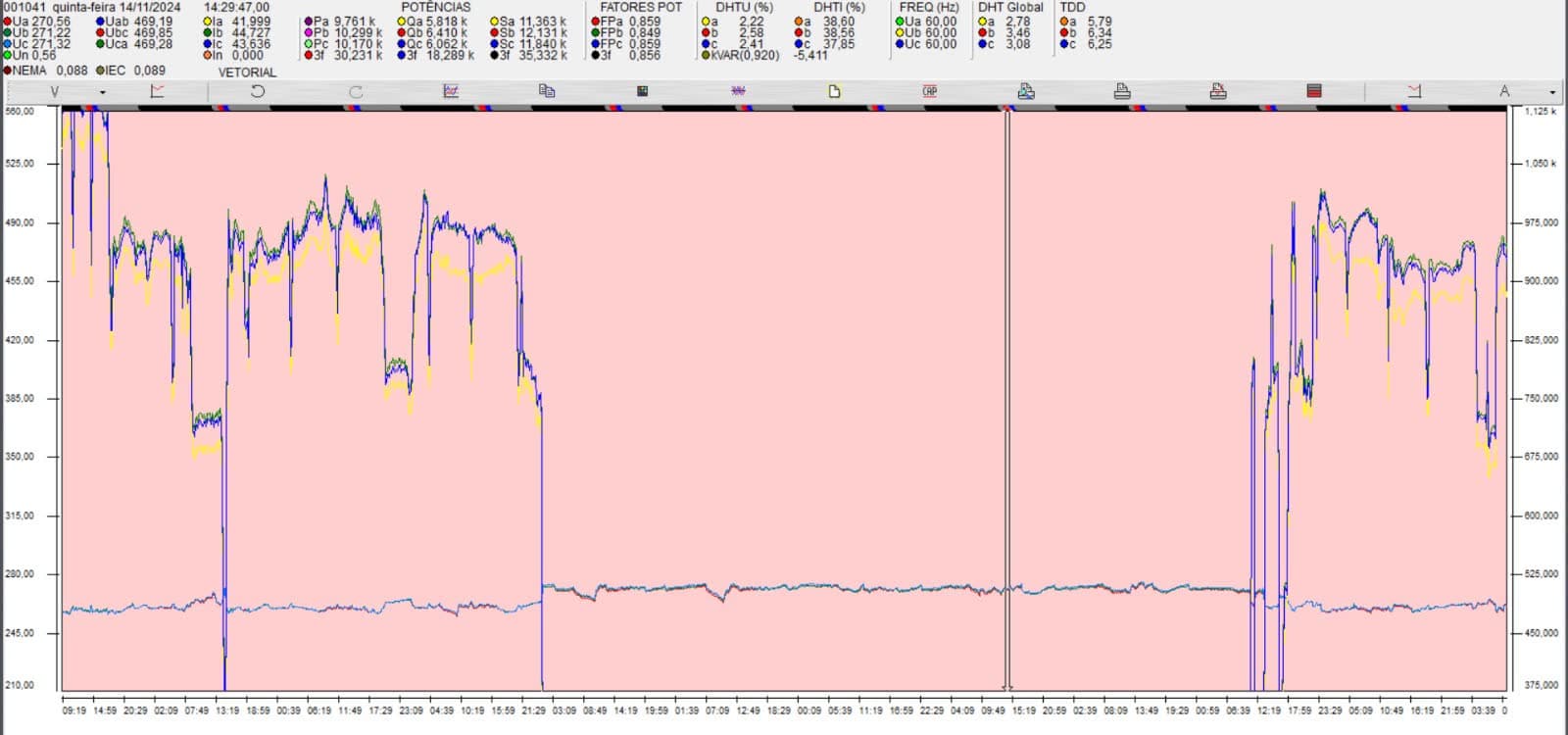Toggle the FPa power factor indicator

point(596,22)
